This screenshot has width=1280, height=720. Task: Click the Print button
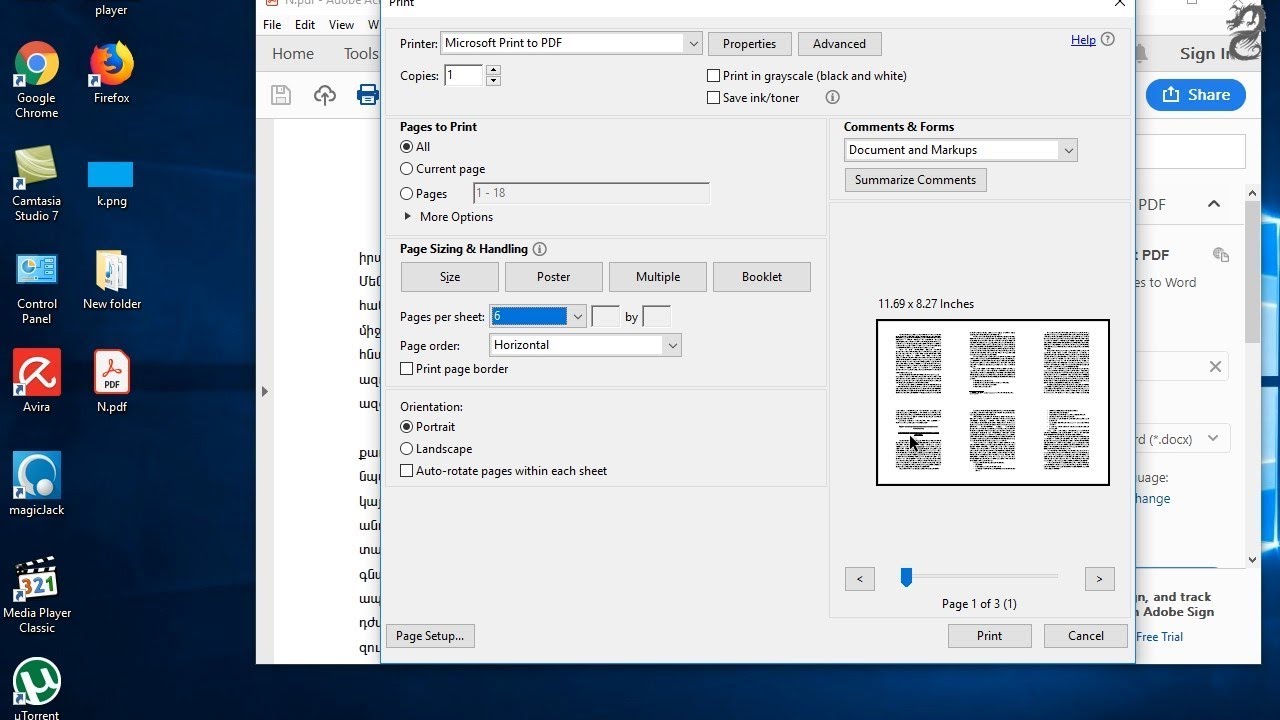[989, 636]
